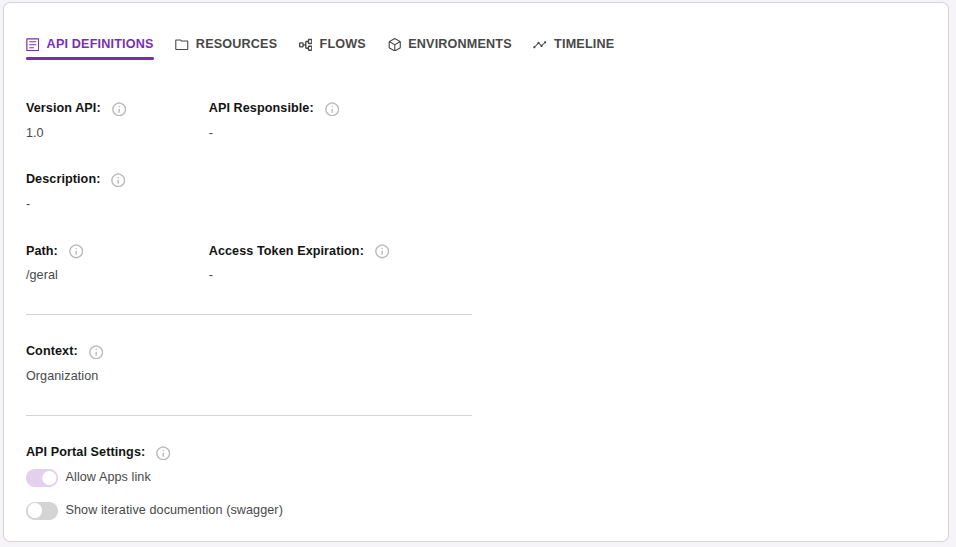Select the API Definitions tab

[90, 44]
